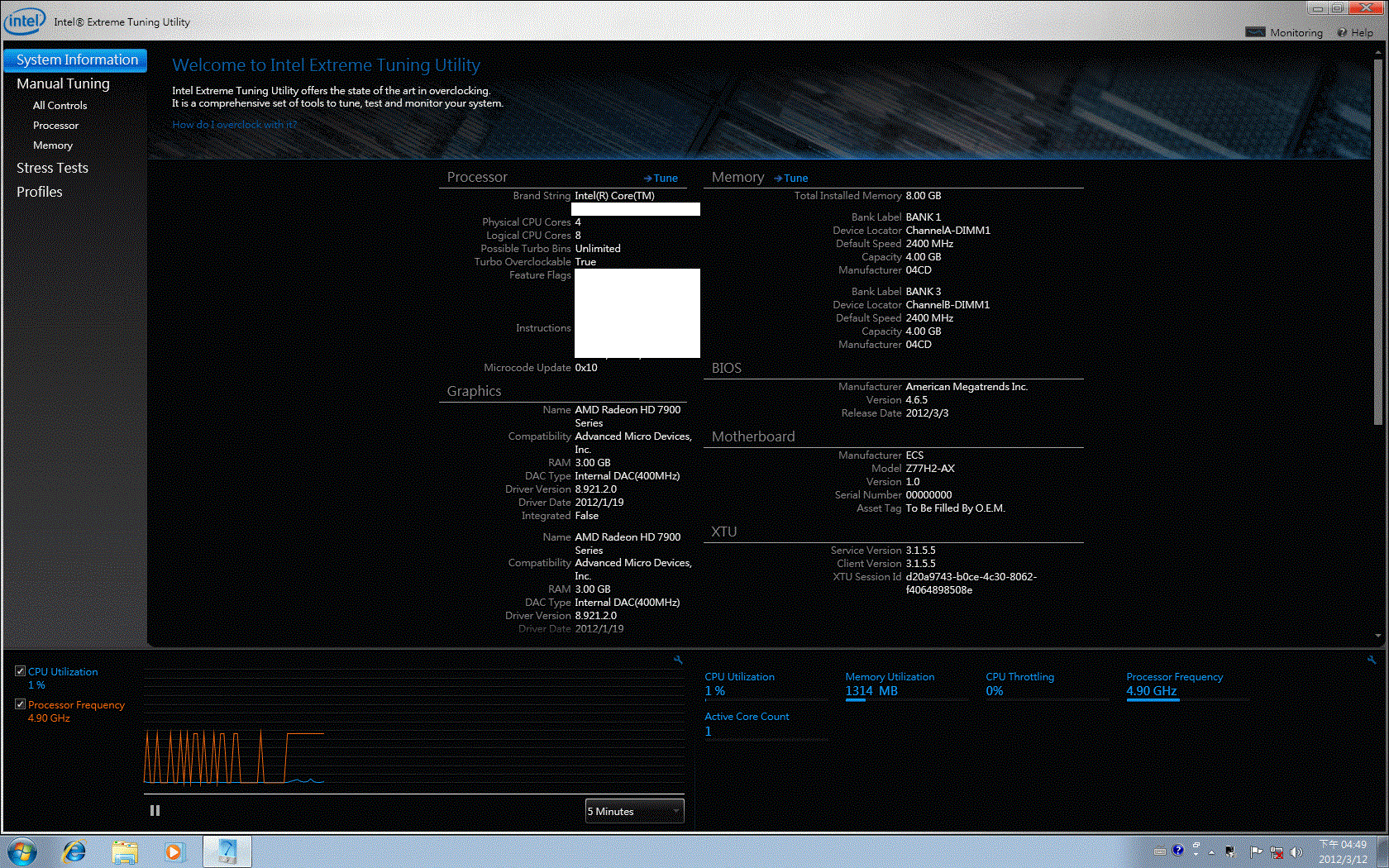Open the Monitoring view from the top bar
The width and height of the screenshot is (1389, 868).
pos(1284,33)
